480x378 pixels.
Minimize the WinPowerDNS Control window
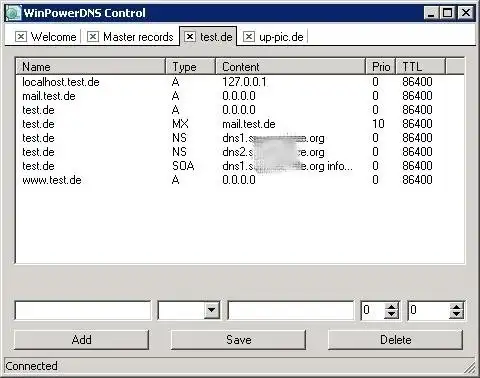431,13
